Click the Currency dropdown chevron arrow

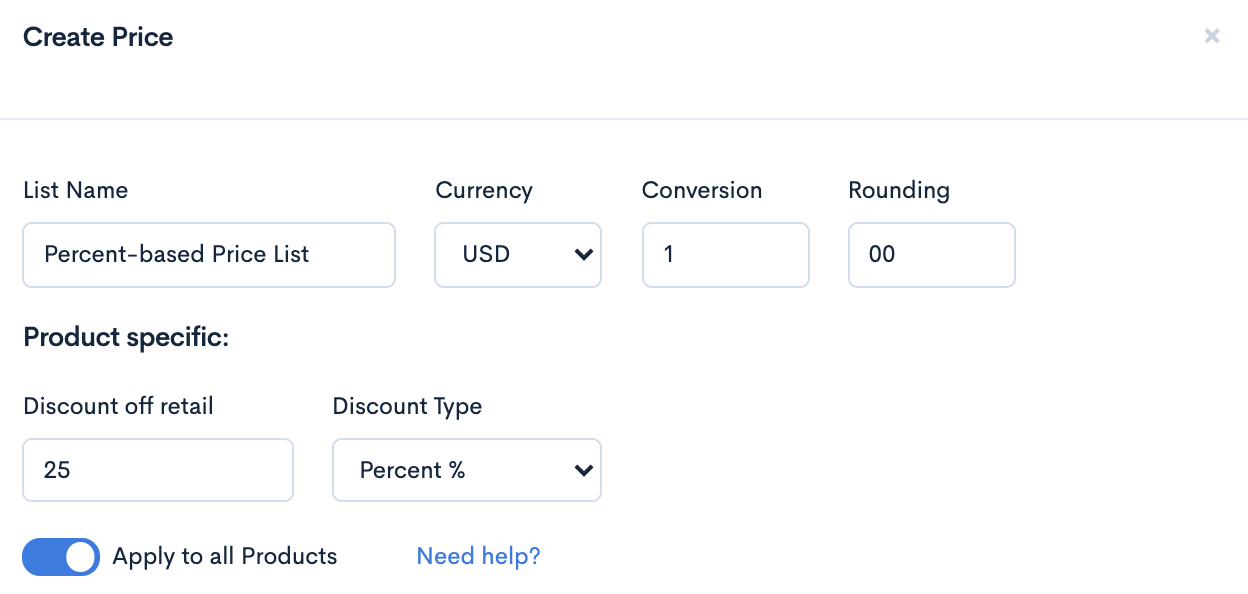[584, 255]
